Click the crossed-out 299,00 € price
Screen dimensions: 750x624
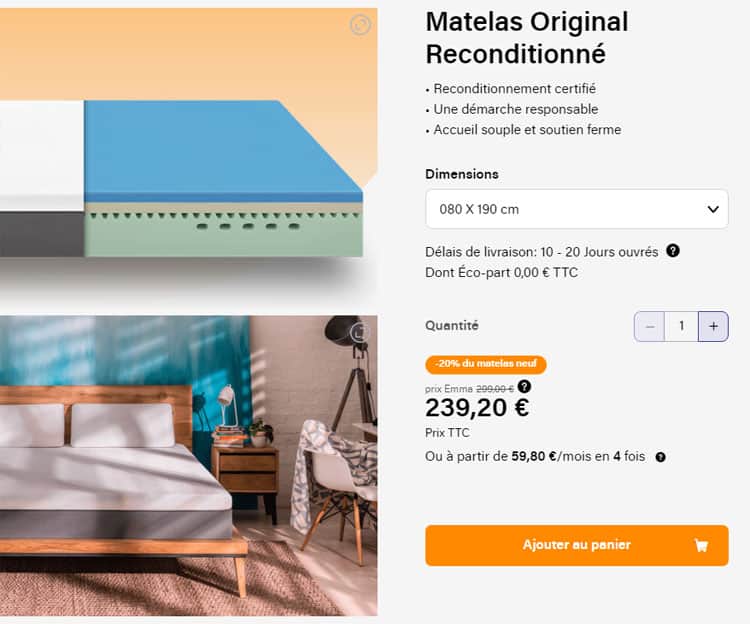click(x=494, y=389)
